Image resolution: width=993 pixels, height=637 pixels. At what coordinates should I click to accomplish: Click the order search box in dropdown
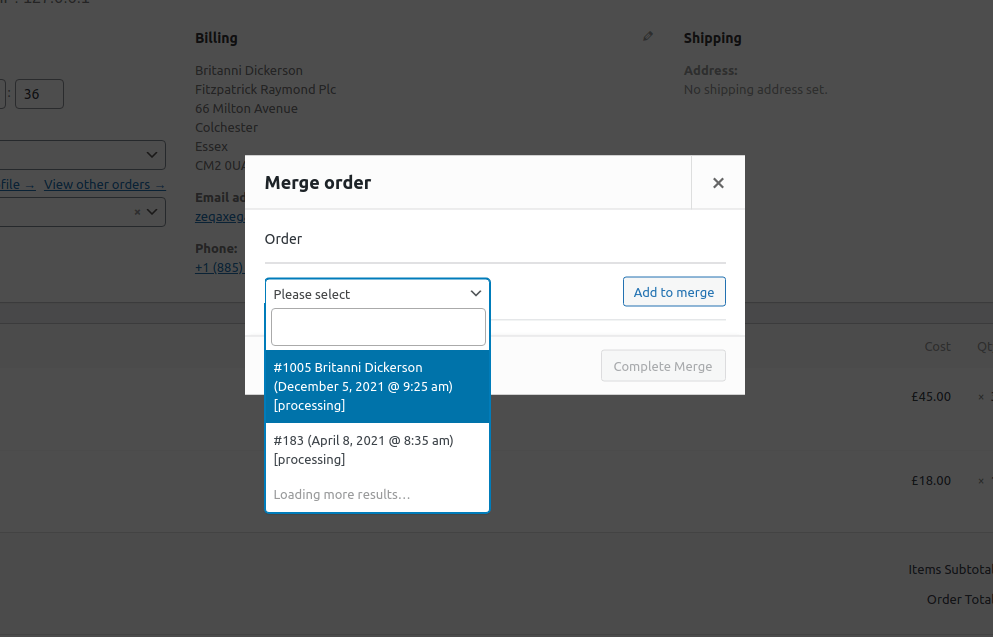click(x=378, y=327)
